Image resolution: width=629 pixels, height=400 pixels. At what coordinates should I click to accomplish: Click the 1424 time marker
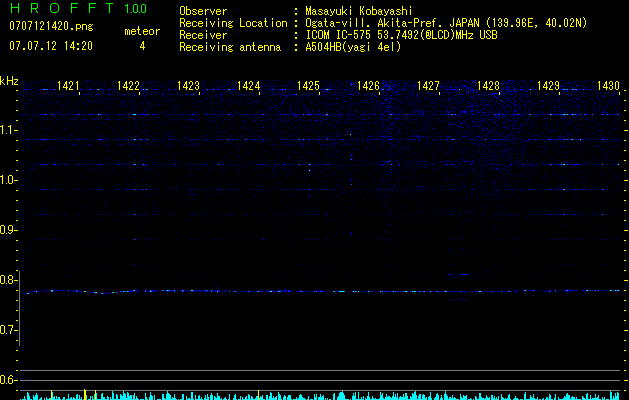248,85
